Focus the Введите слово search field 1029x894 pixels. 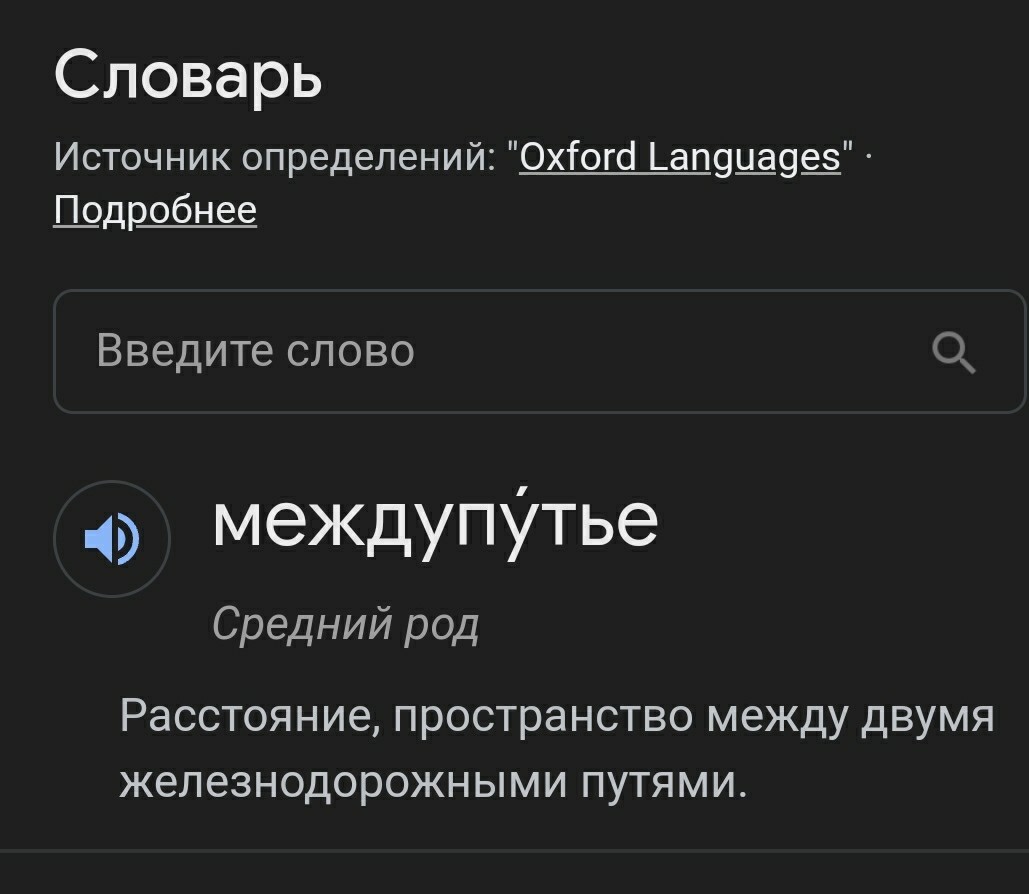tap(539, 351)
